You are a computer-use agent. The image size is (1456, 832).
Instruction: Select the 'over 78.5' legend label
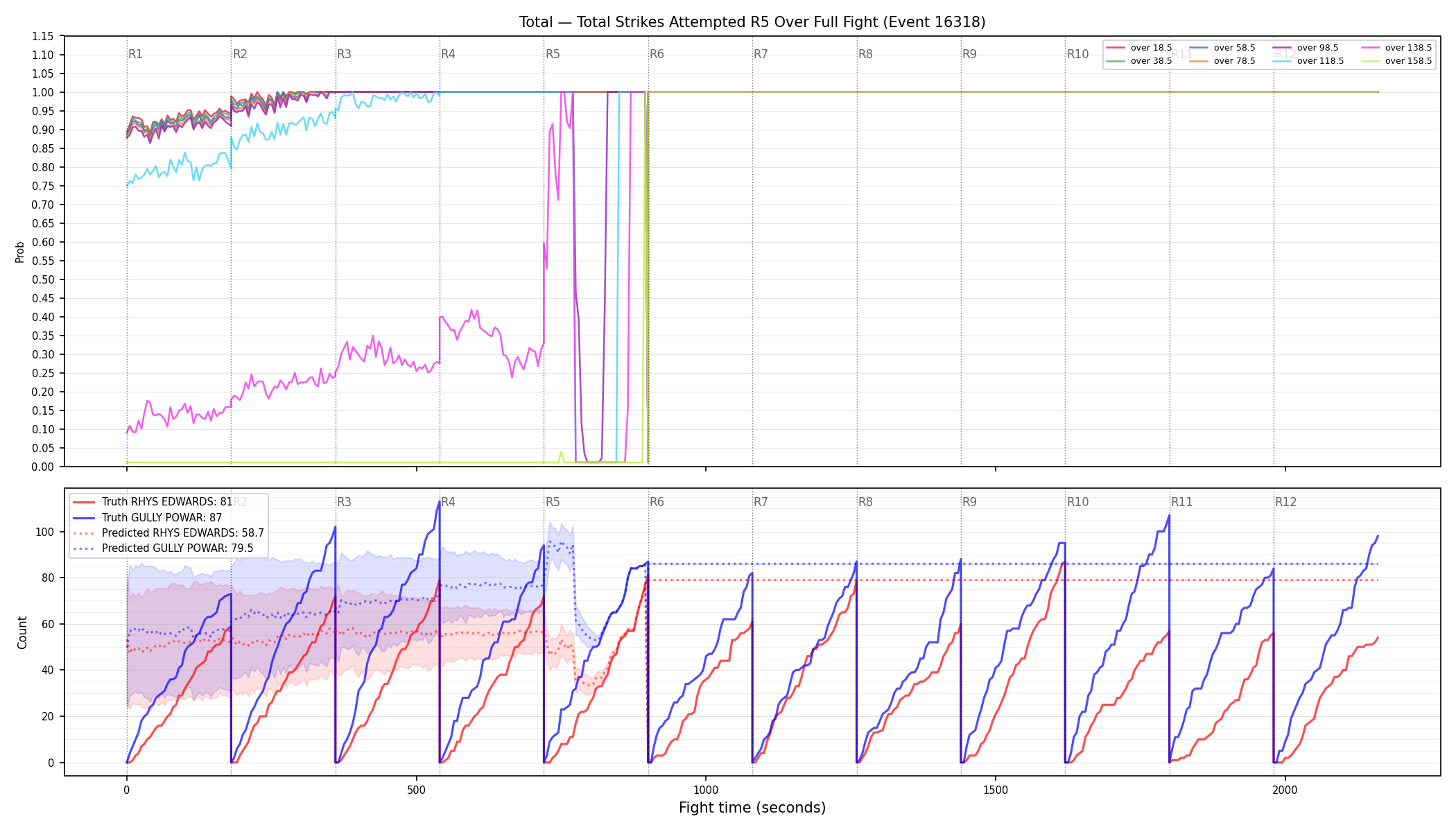click(1234, 61)
